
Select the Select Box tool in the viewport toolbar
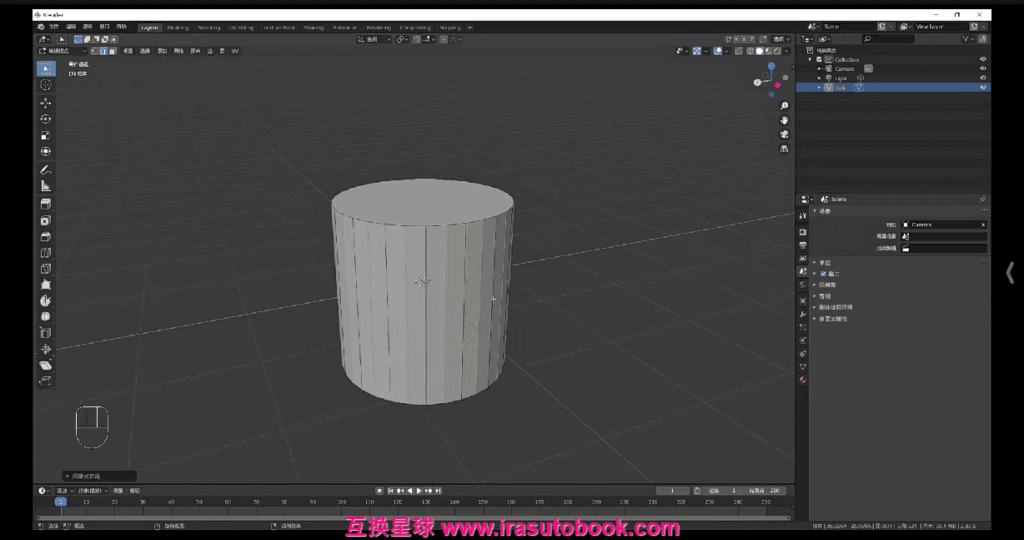(x=46, y=69)
